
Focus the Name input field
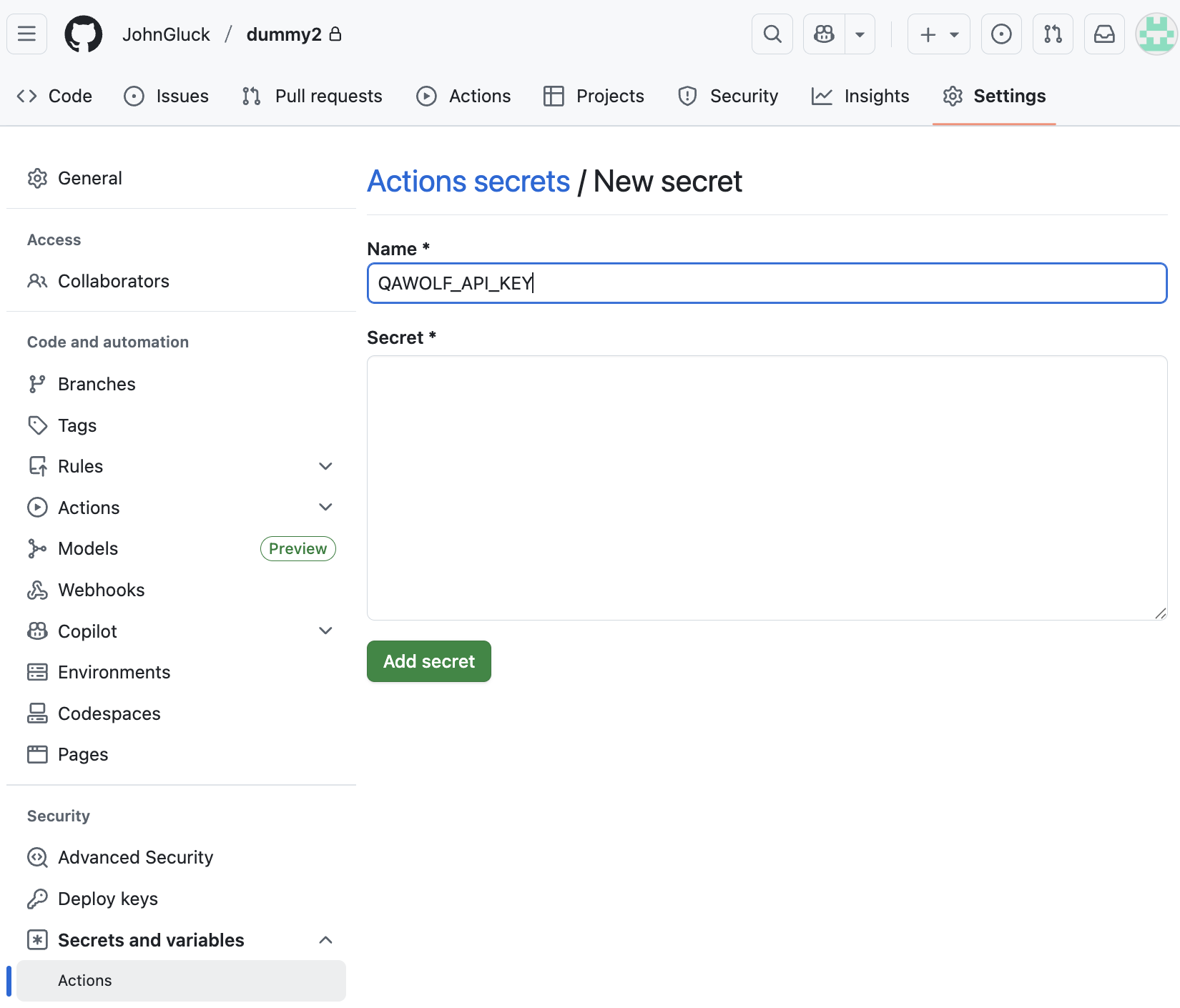pos(767,283)
